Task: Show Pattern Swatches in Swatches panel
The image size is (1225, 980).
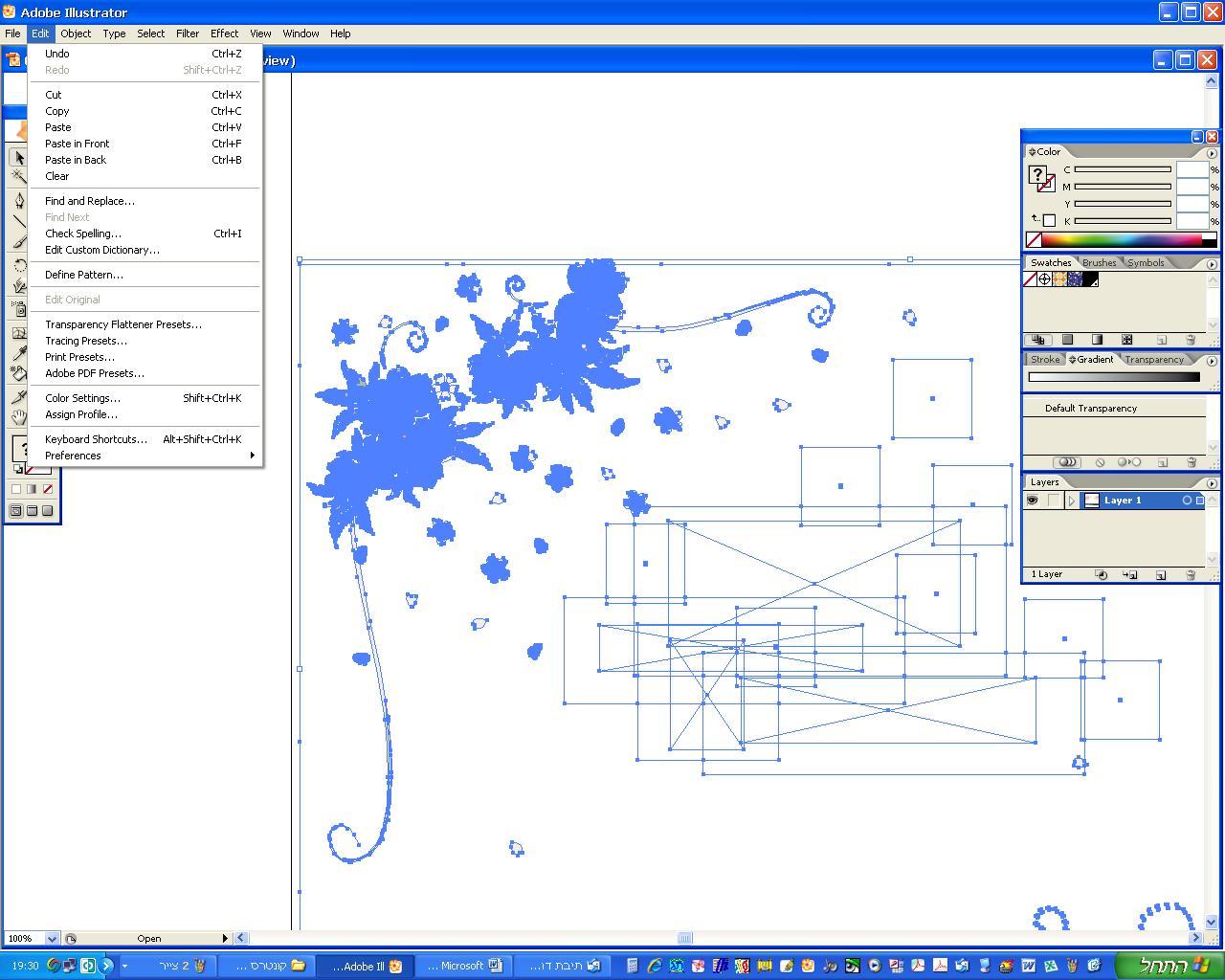Action: [1126, 340]
